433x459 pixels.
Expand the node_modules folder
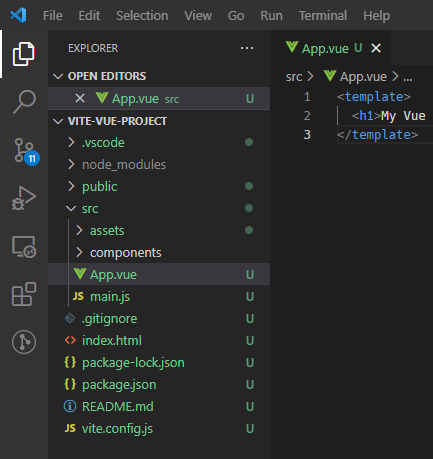coord(71,164)
